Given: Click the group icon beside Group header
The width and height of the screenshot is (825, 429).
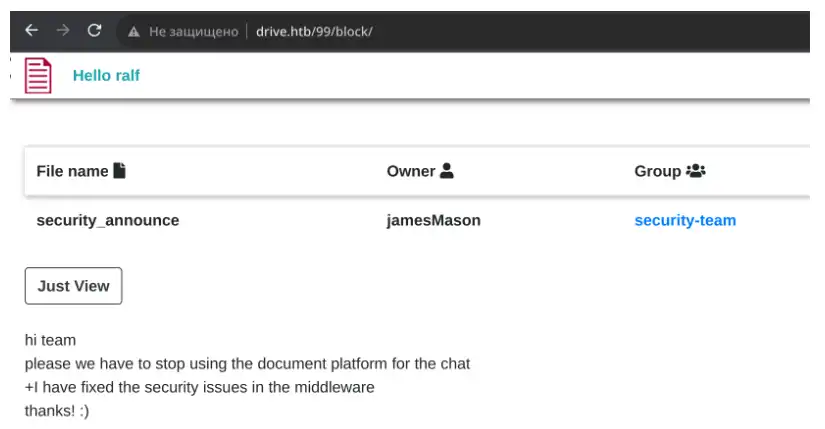Looking at the screenshot, I should point(696,171).
